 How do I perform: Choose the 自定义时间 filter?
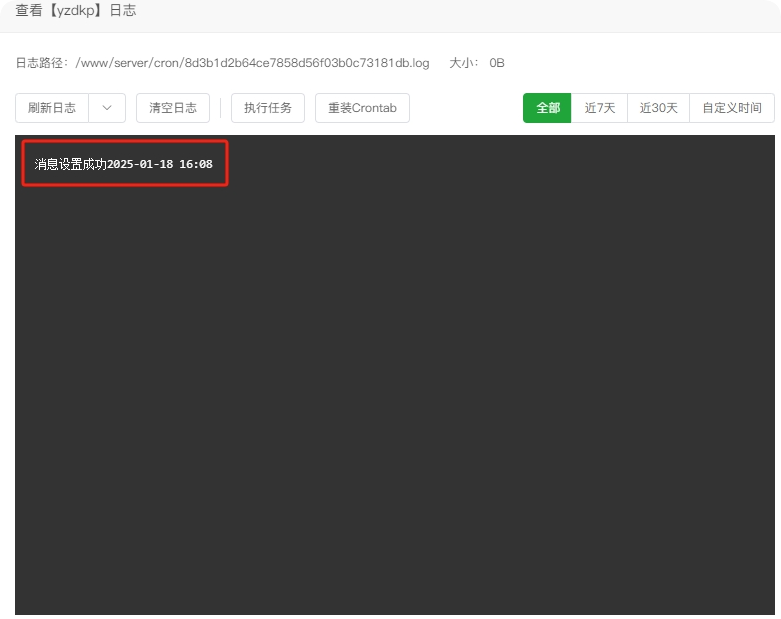pyautogui.click(x=732, y=108)
